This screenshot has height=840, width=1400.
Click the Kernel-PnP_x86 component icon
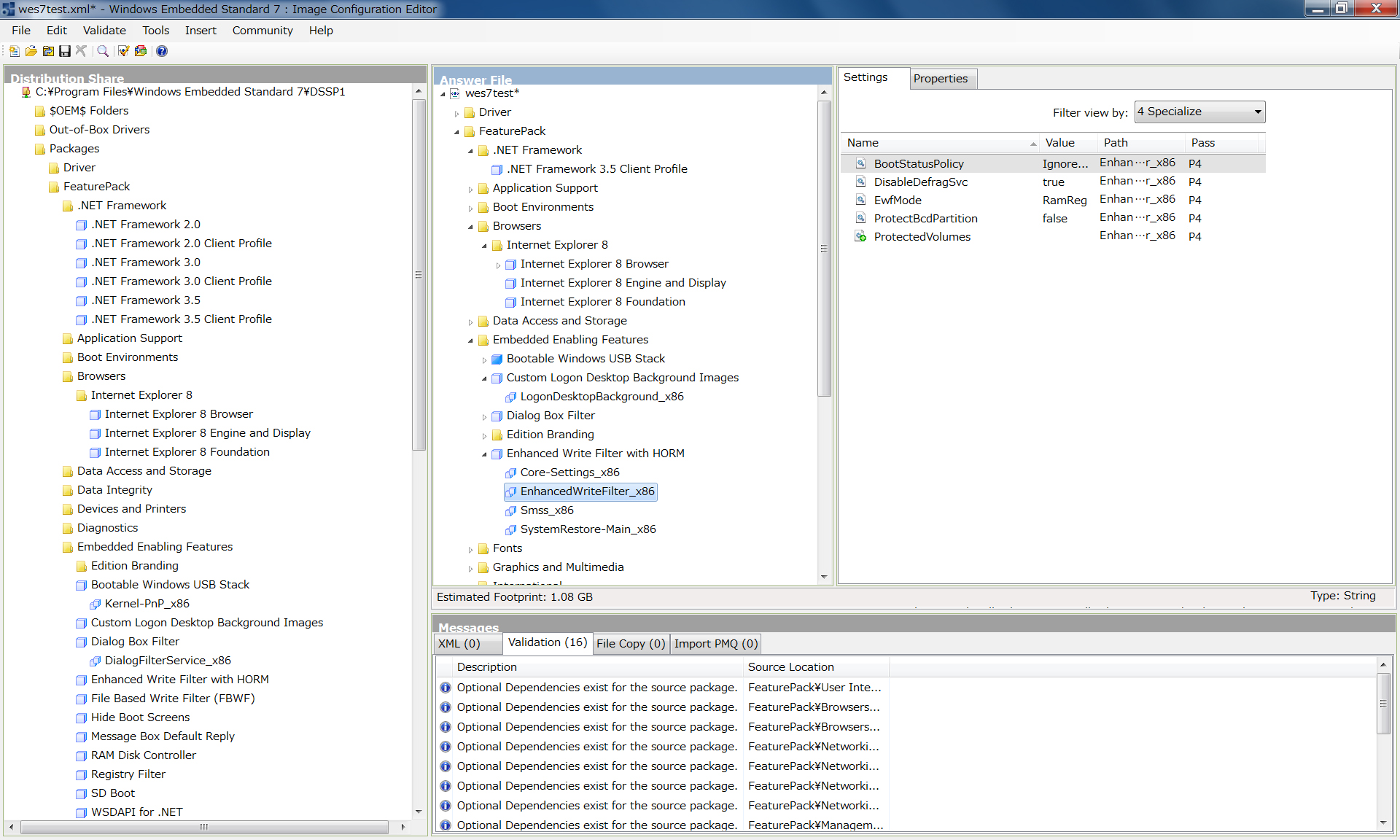[95, 604]
